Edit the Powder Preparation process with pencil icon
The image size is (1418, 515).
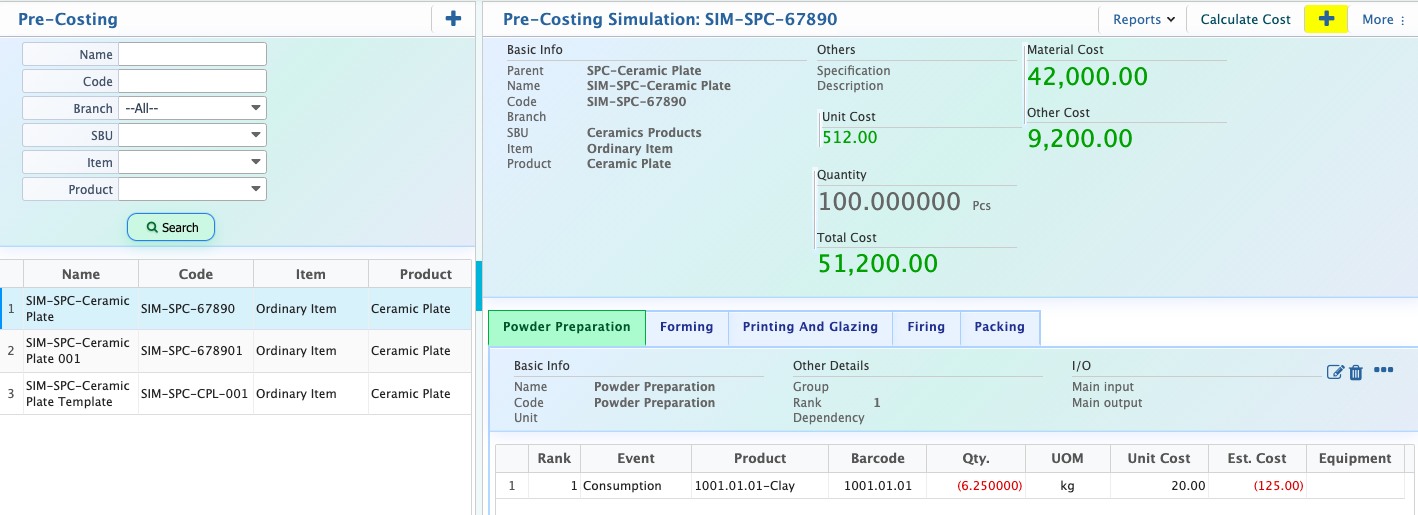[x=1335, y=372]
